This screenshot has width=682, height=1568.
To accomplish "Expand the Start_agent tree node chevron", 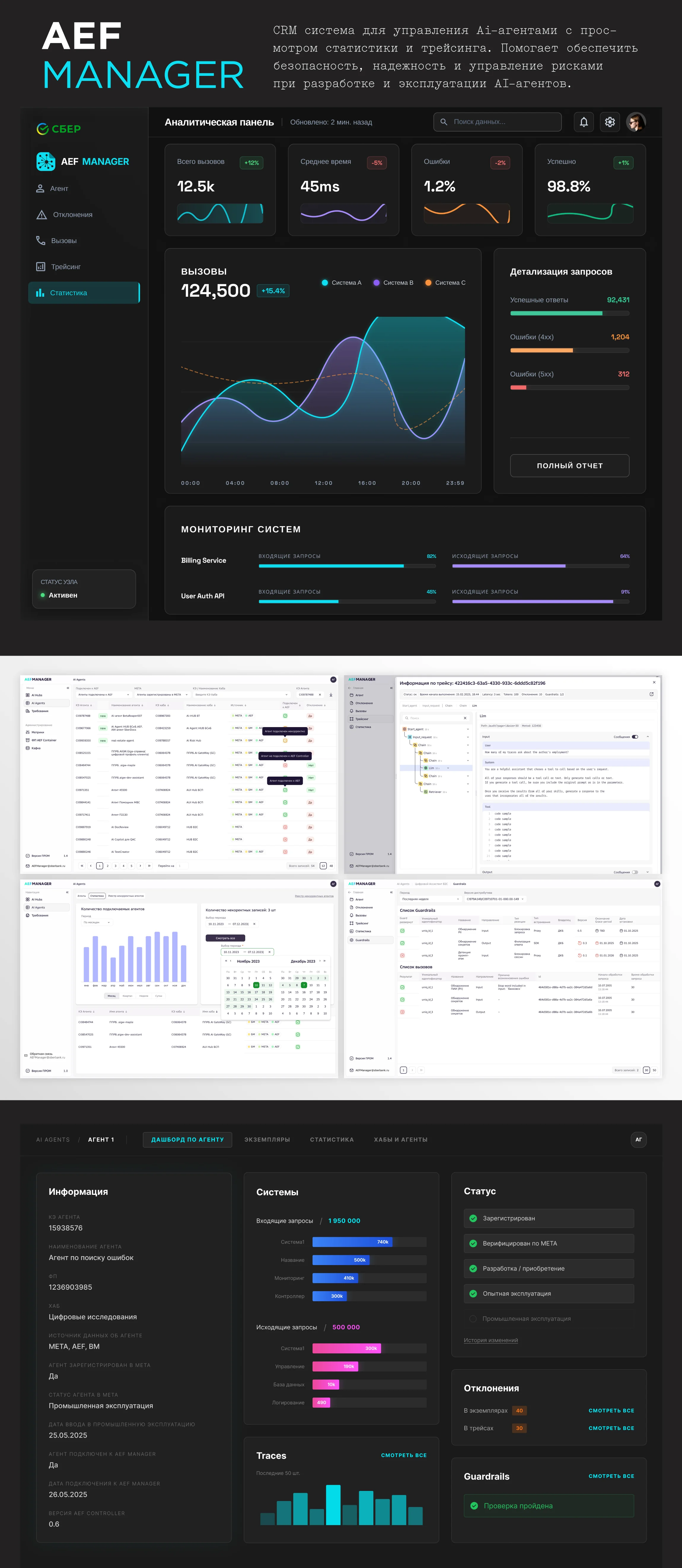I will pos(468,729).
